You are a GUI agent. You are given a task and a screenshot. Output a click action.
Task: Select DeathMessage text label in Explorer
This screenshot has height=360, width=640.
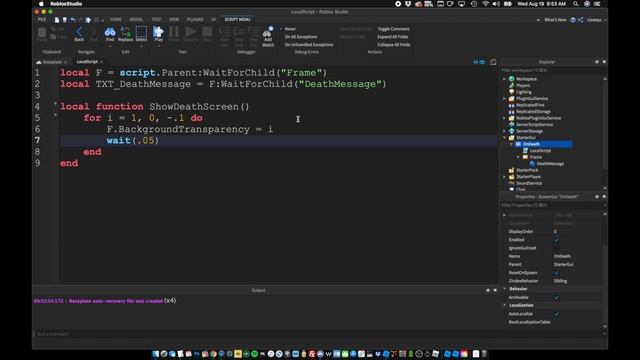click(x=550, y=164)
